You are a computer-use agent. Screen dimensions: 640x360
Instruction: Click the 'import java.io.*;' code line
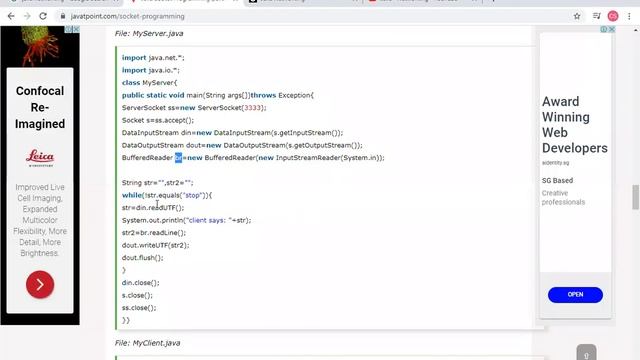tap(151, 70)
